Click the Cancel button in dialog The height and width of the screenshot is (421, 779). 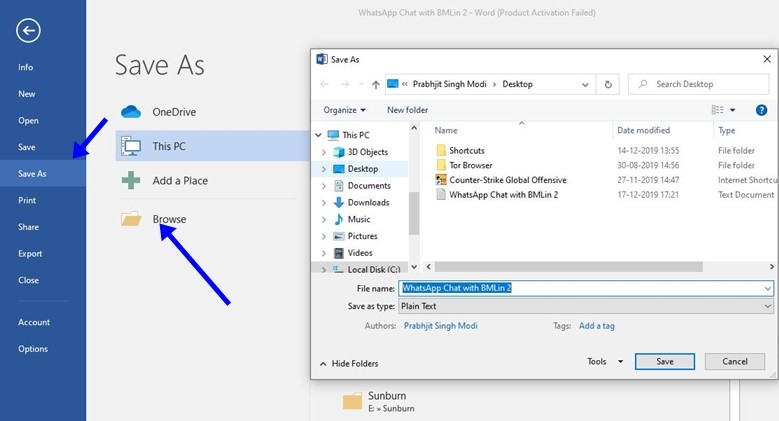pos(735,361)
